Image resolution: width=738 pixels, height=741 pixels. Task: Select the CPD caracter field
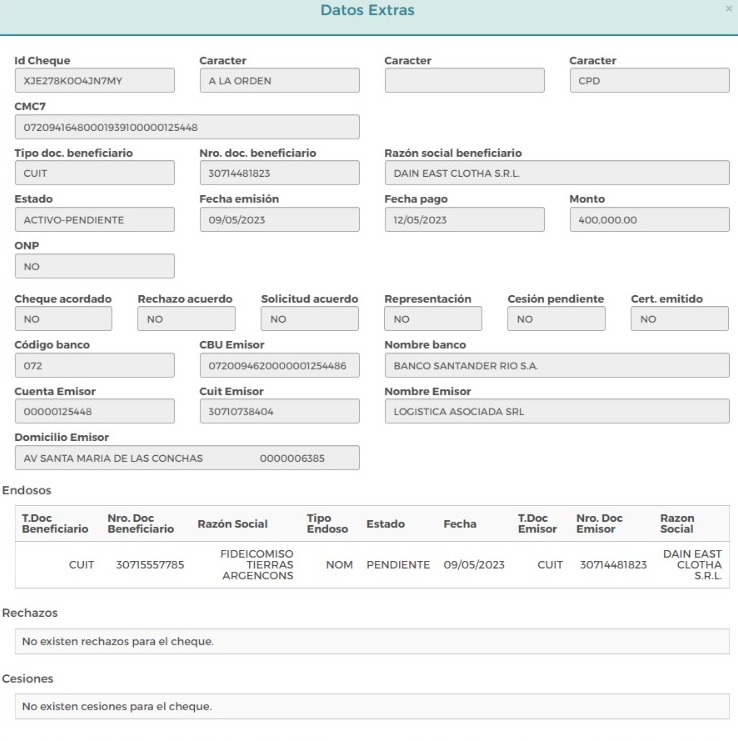(650, 80)
